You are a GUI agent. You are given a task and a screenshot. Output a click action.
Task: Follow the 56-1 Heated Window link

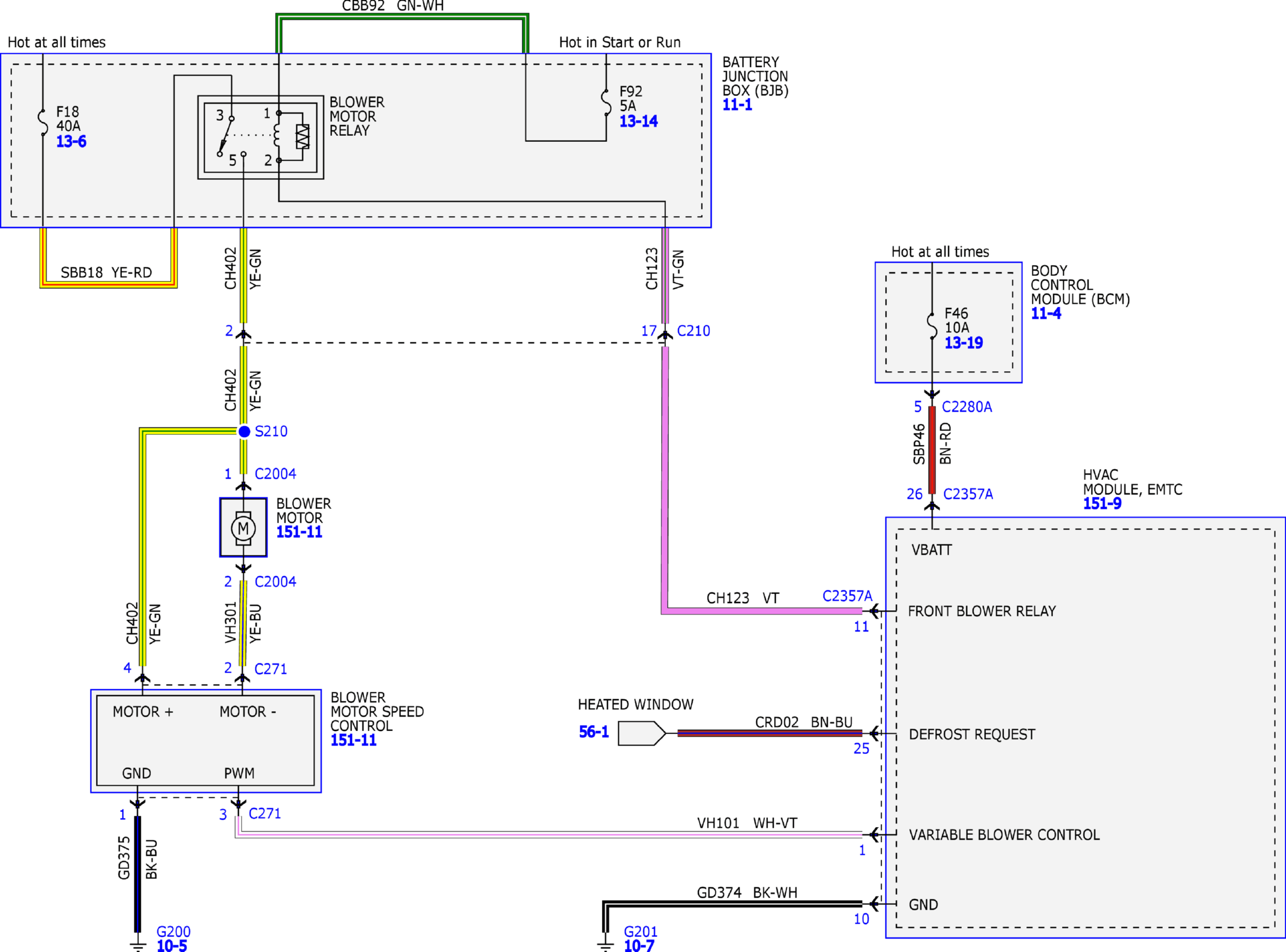click(x=593, y=732)
